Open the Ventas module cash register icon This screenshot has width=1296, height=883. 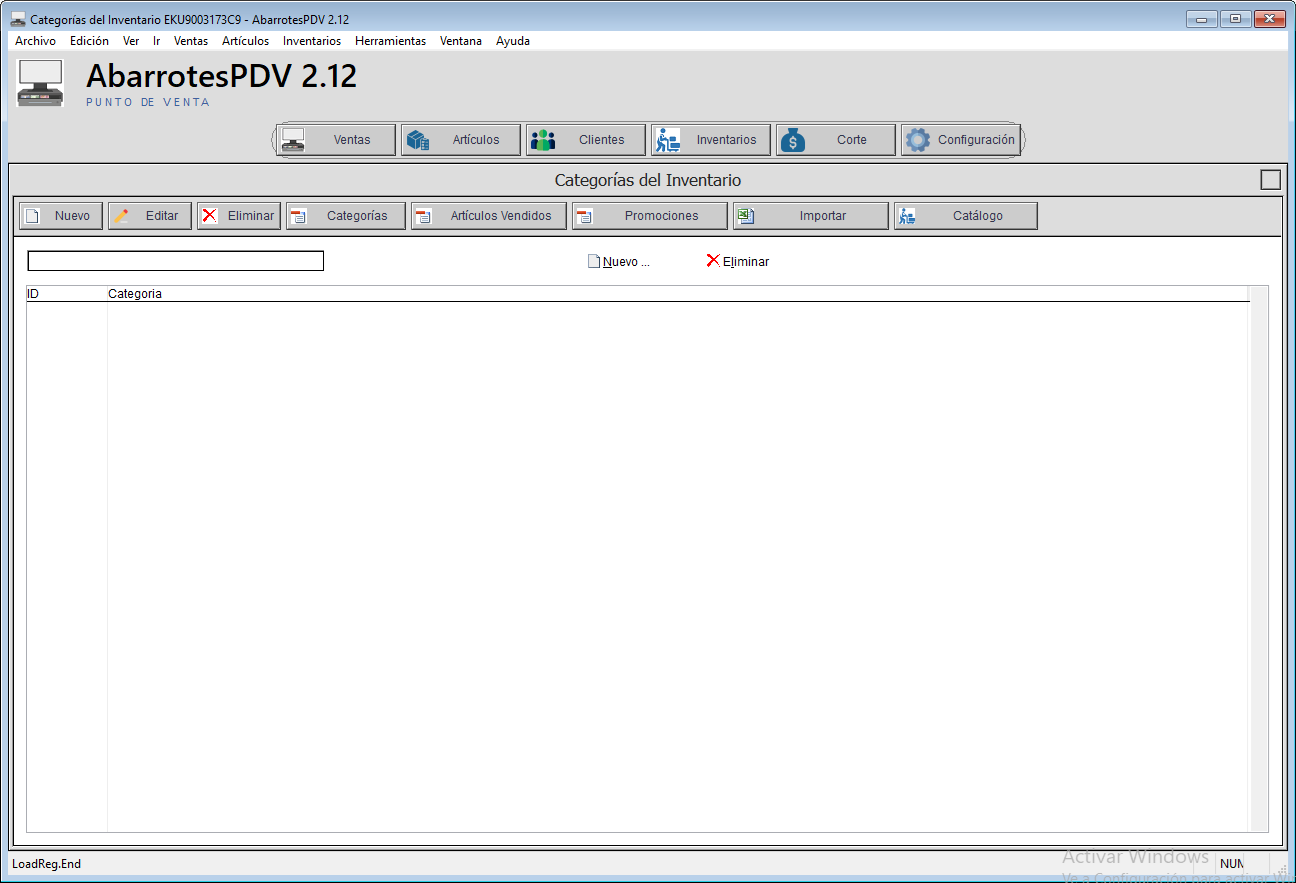(x=293, y=140)
